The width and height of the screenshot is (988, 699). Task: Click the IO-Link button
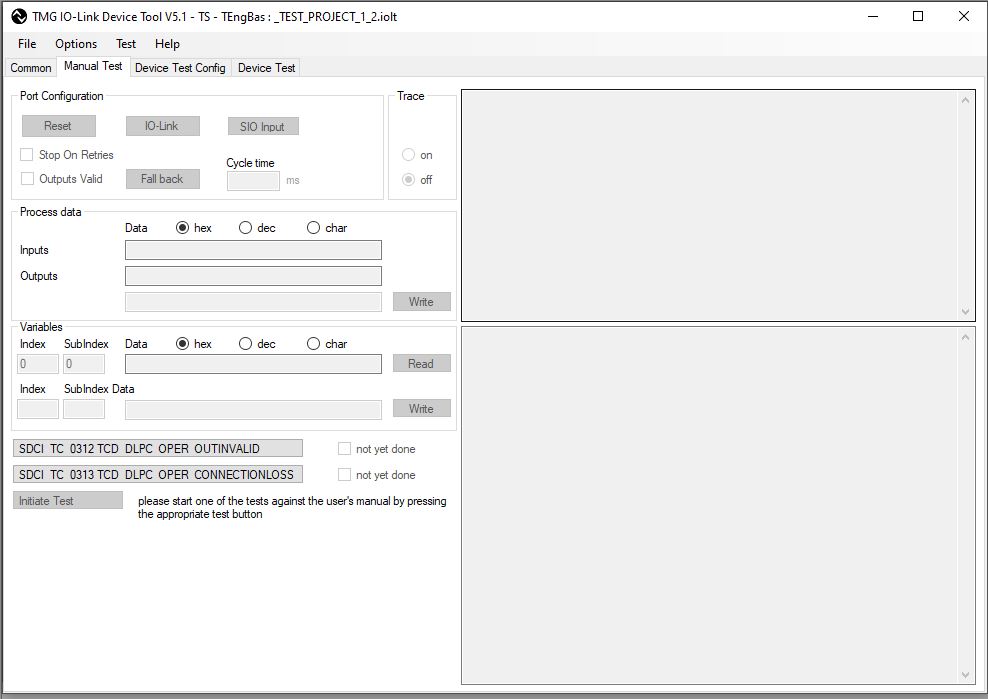(x=162, y=126)
